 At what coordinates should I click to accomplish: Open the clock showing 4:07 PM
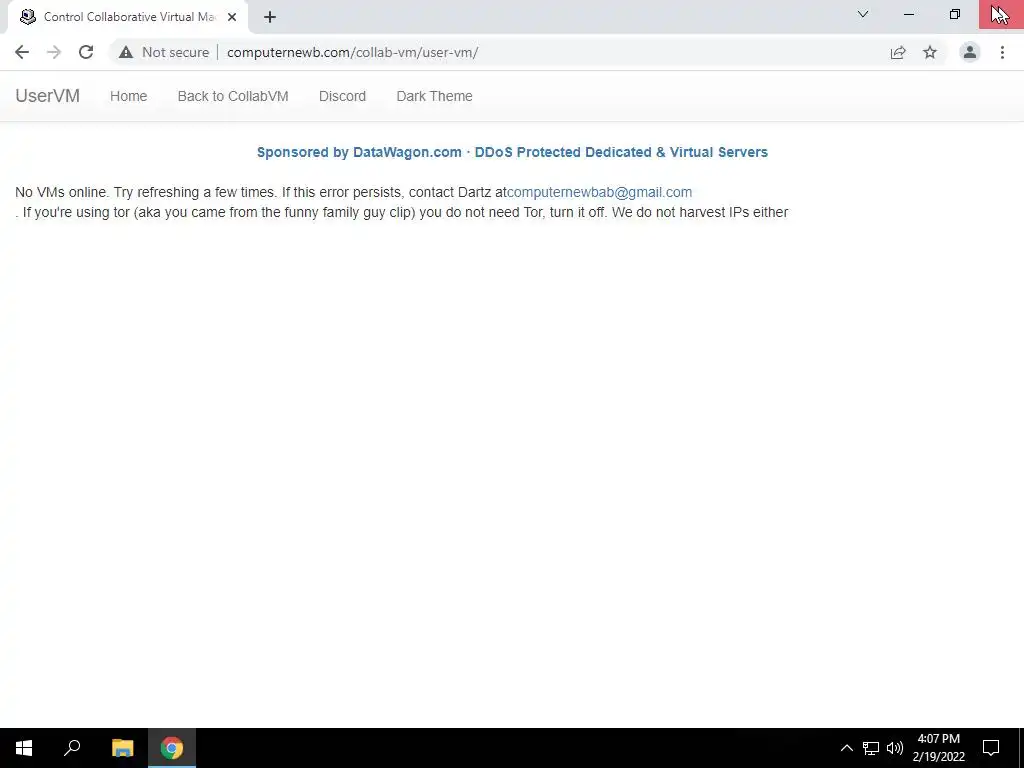pos(938,748)
